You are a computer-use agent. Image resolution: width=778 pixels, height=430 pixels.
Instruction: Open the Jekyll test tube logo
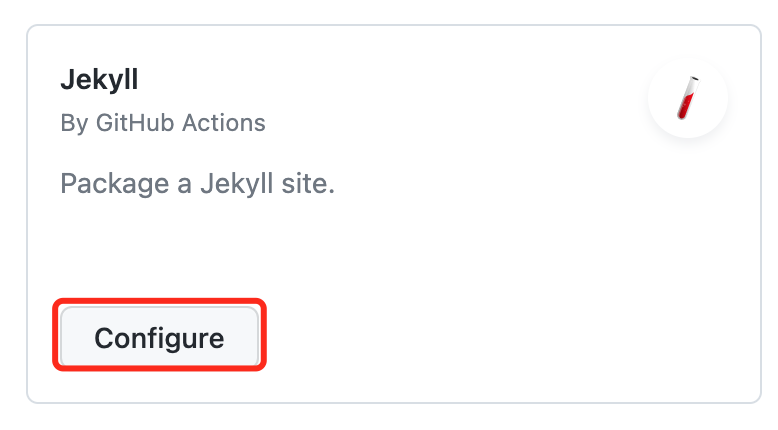[x=688, y=98]
